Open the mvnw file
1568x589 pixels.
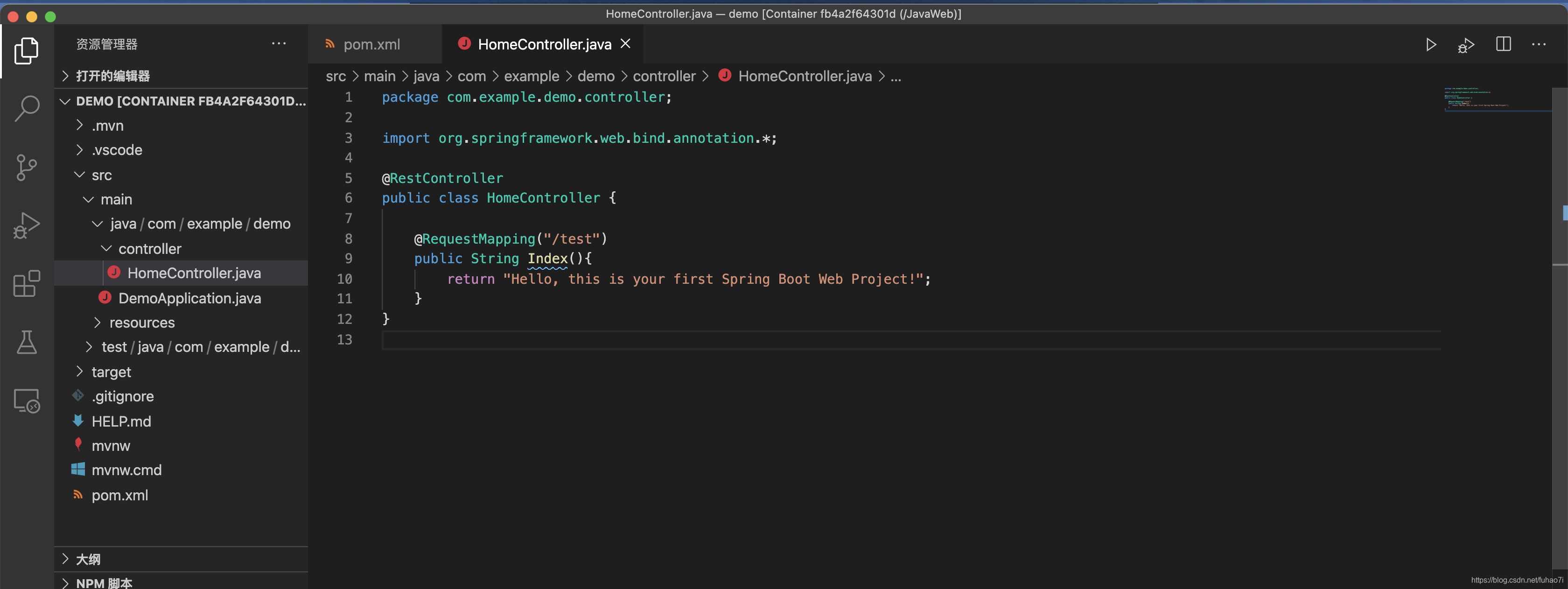click(x=181, y=445)
